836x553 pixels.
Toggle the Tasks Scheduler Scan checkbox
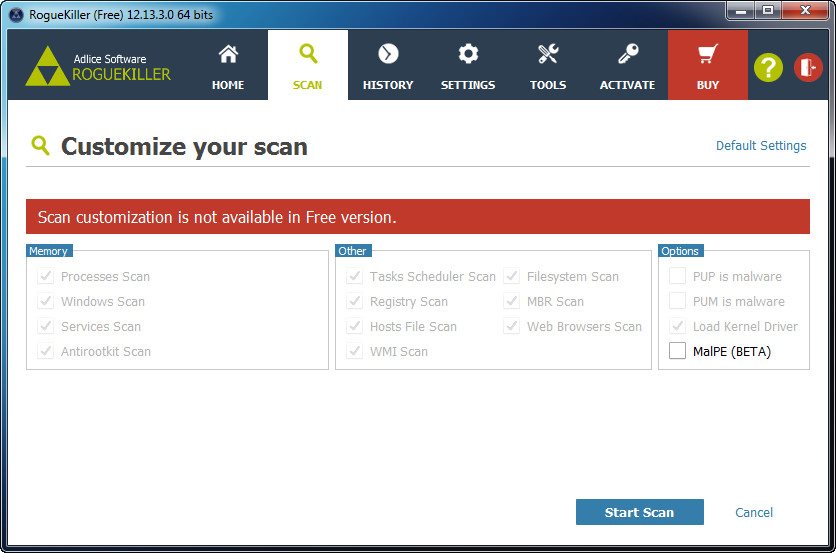pyautogui.click(x=355, y=276)
